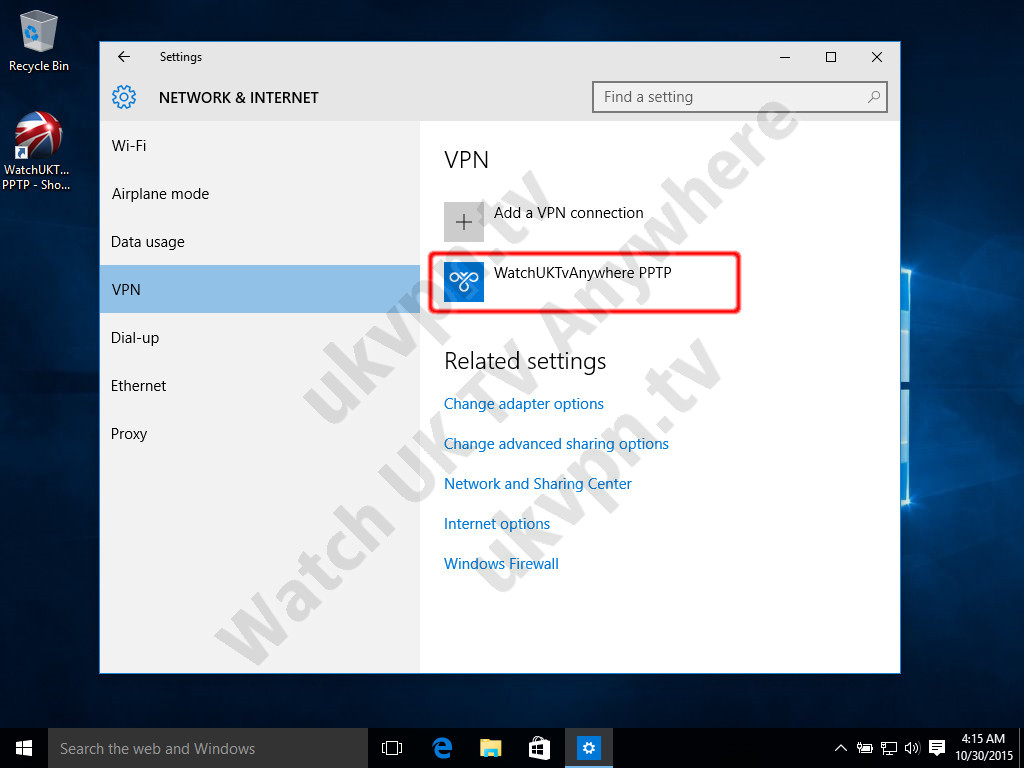Show hidden system tray icons
This screenshot has width=1024, height=768.
click(840, 748)
